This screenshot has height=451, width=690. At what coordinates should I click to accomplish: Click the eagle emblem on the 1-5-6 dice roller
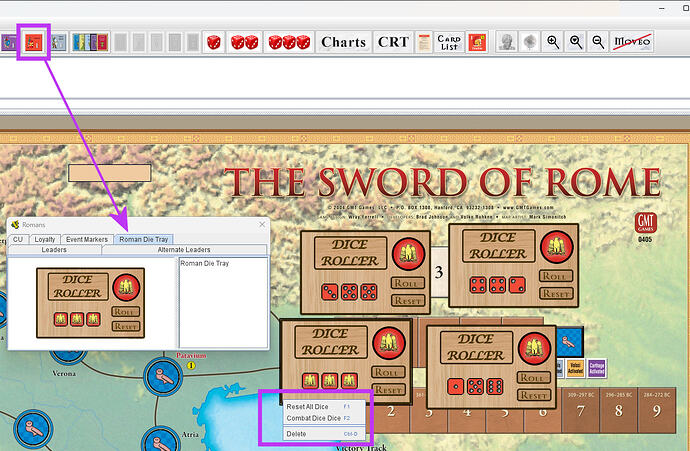click(534, 348)
